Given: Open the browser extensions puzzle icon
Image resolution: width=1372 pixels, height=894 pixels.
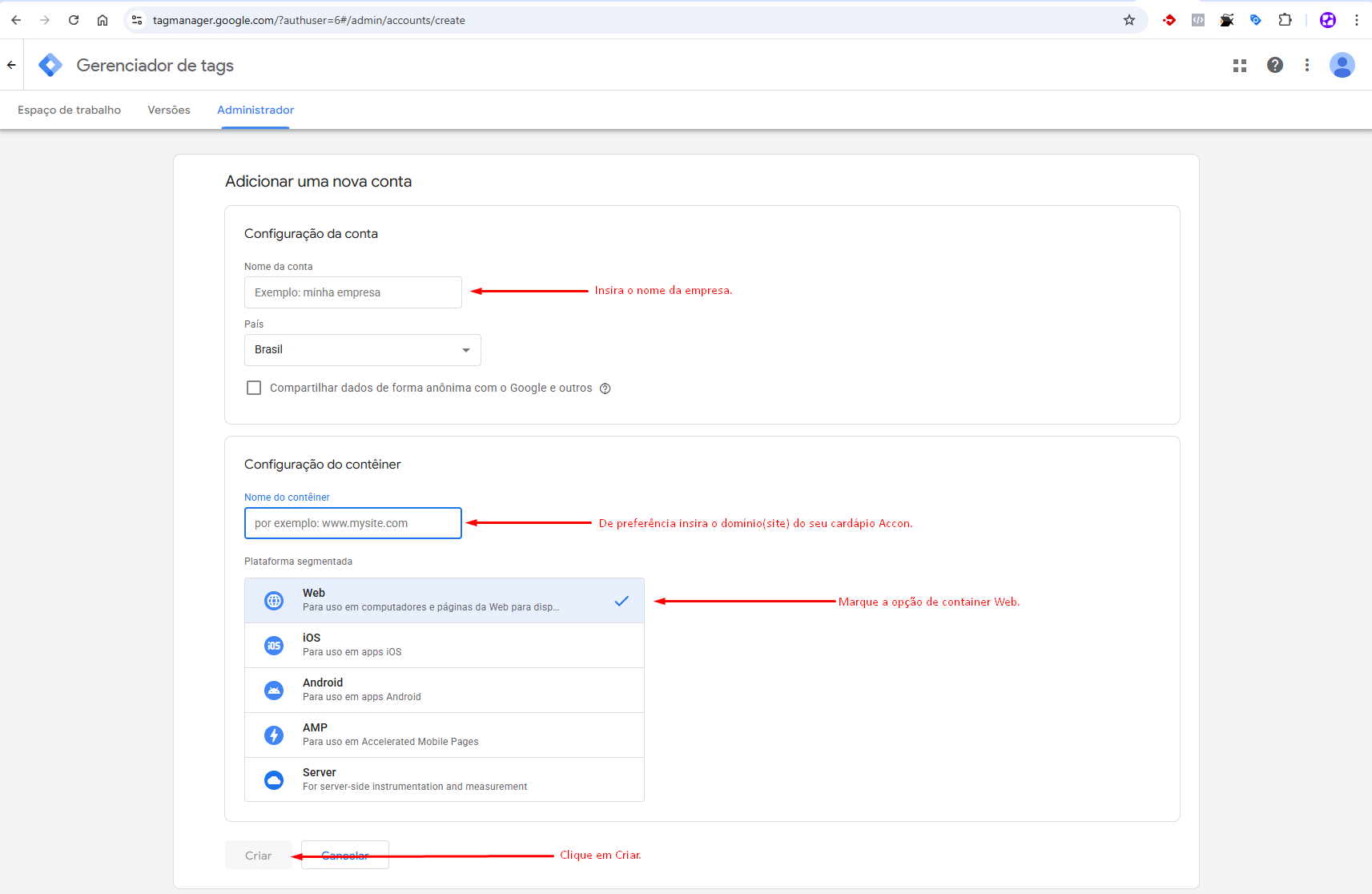Looking at the screenshot, I should 1285,20.
